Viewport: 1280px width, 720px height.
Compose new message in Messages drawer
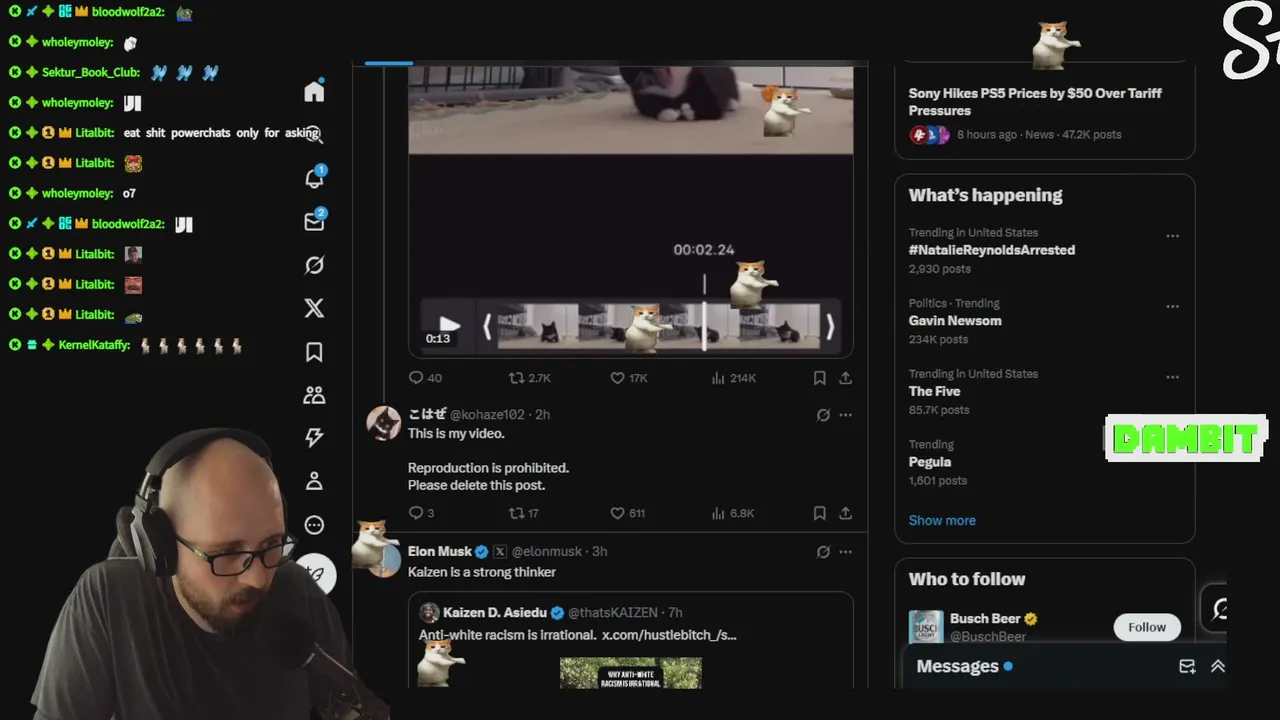point(1187,666)
